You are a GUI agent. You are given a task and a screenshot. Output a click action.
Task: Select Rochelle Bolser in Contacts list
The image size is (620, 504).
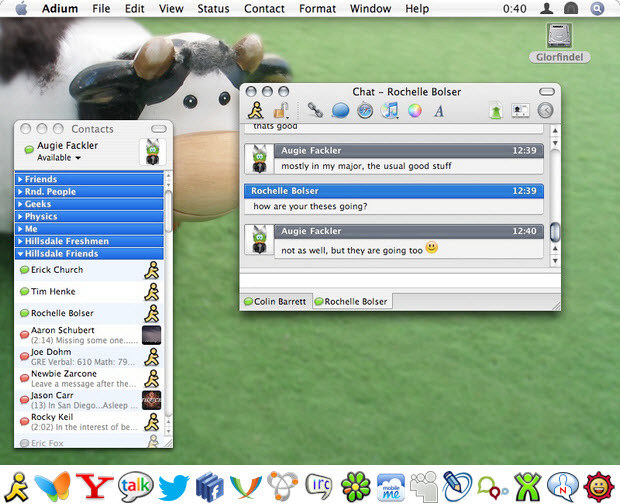click(89, 313)
